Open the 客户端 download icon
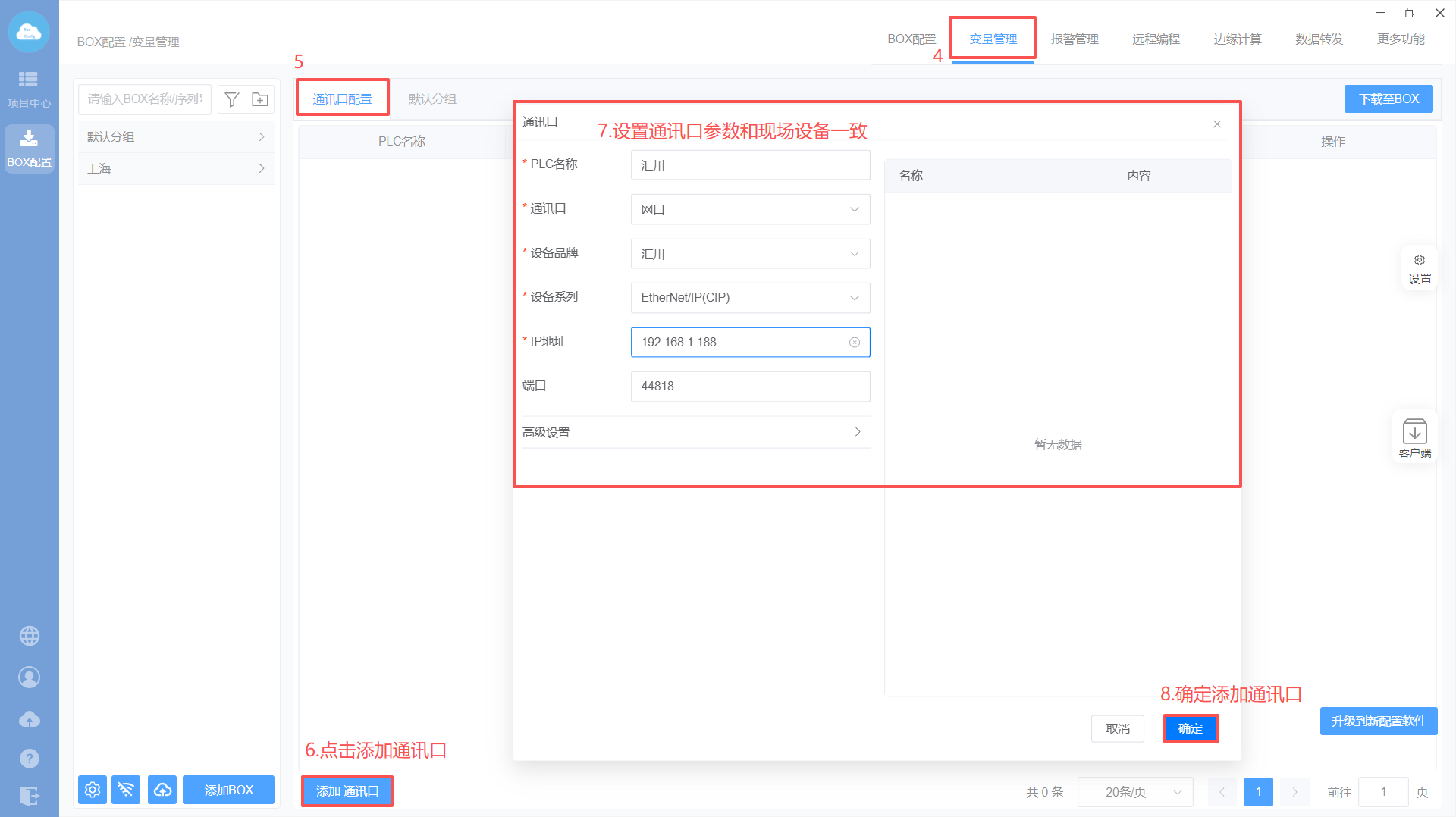The image size is (1456, 817). click(1414, 437)
